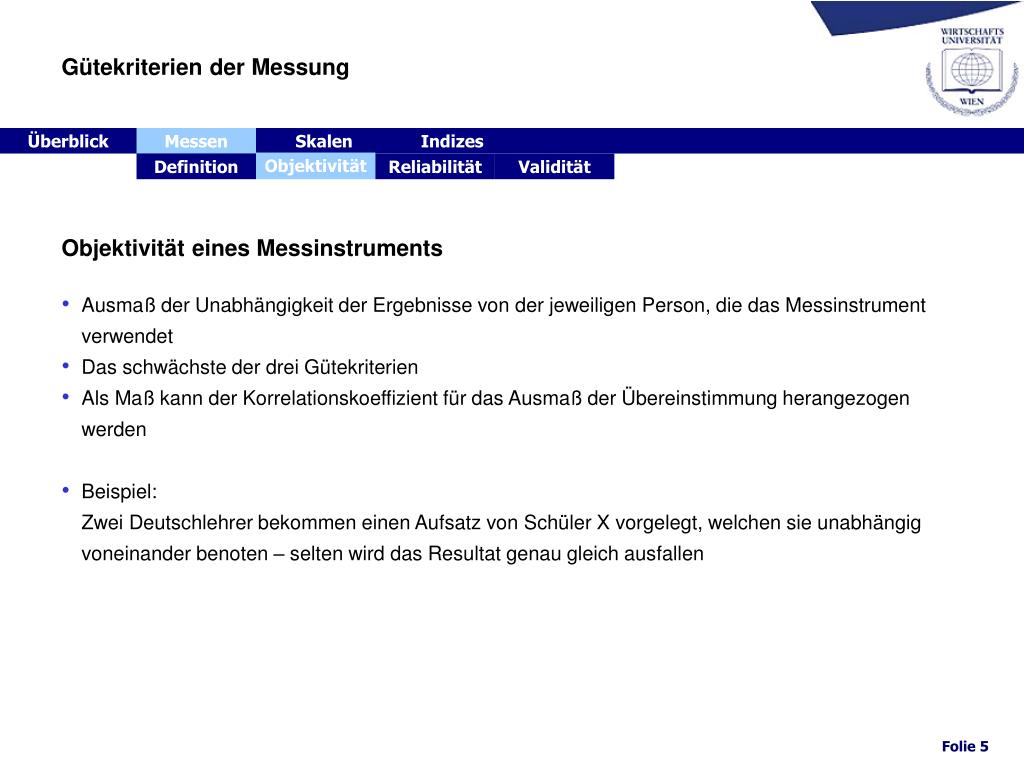Click the word verwendet under first bullet
This screenshot has width=1024, height=768.
127,336
